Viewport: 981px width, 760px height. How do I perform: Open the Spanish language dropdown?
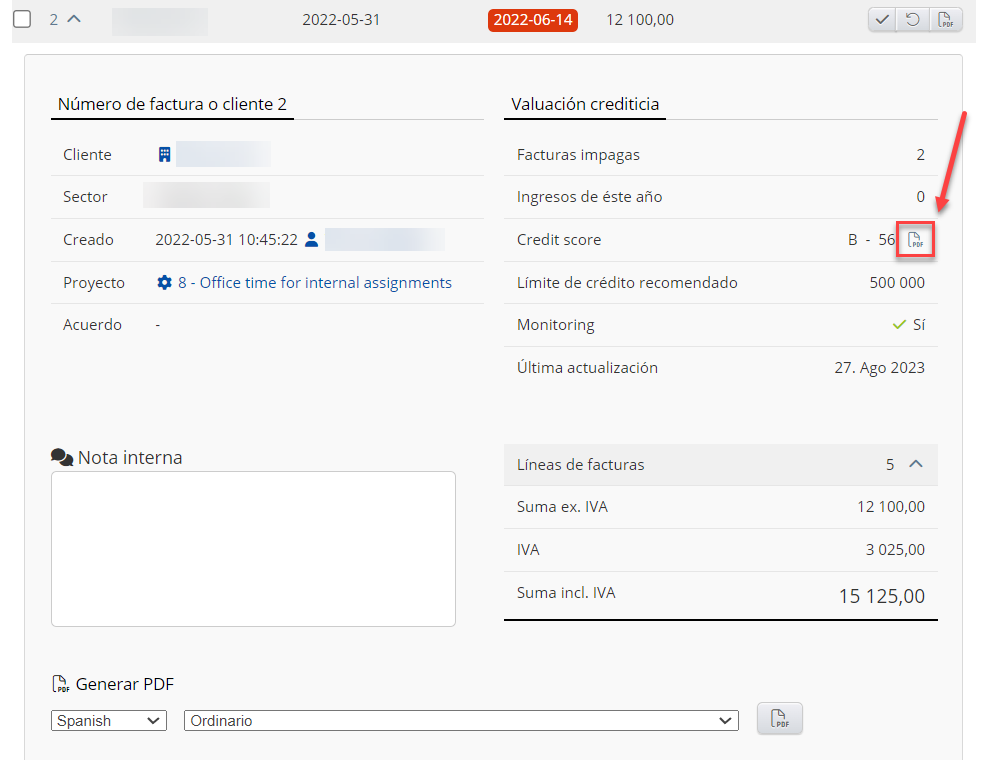click(109, 720)
